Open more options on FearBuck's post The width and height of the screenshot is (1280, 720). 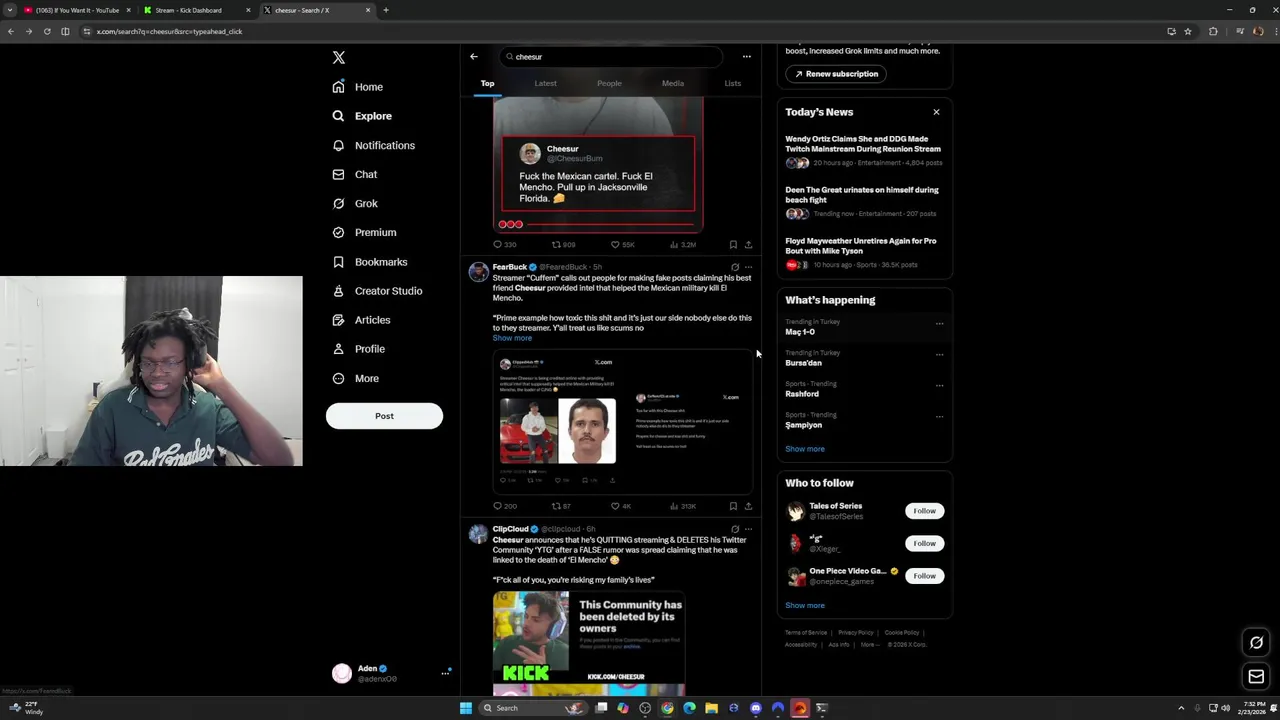(748, 267)
